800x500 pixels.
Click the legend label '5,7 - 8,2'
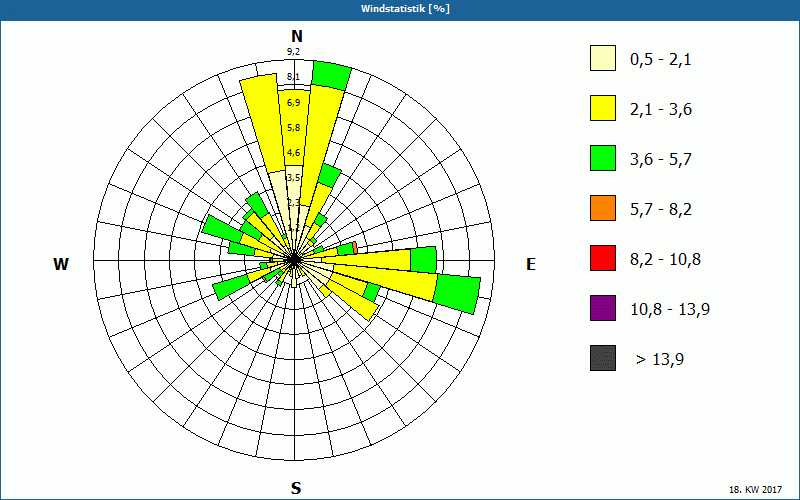661,210
